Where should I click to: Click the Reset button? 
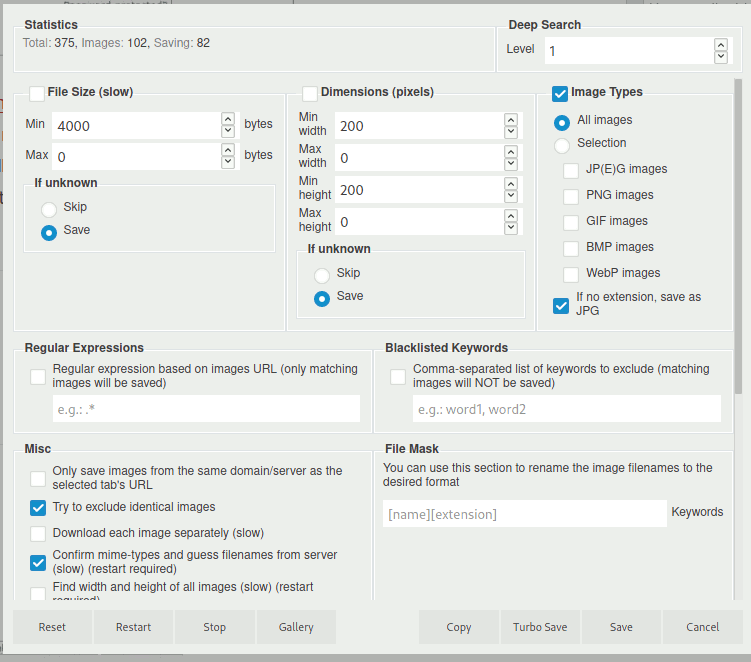point(52,627)
